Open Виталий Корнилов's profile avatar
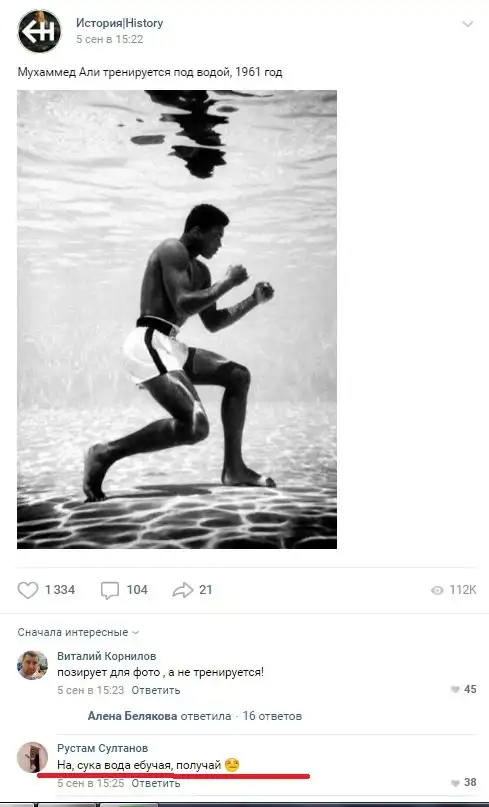489x807 pixels. point(32,665)
